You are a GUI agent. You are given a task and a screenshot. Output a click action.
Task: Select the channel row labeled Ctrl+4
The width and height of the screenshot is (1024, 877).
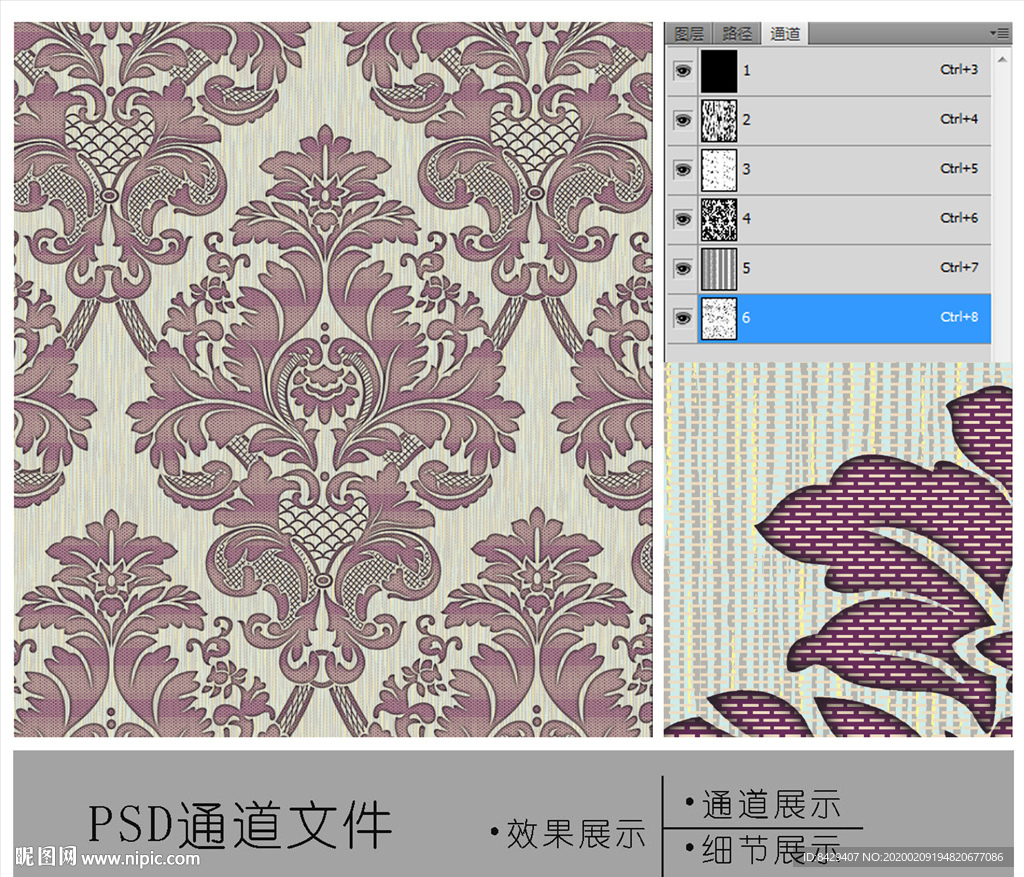pos(829,120)
